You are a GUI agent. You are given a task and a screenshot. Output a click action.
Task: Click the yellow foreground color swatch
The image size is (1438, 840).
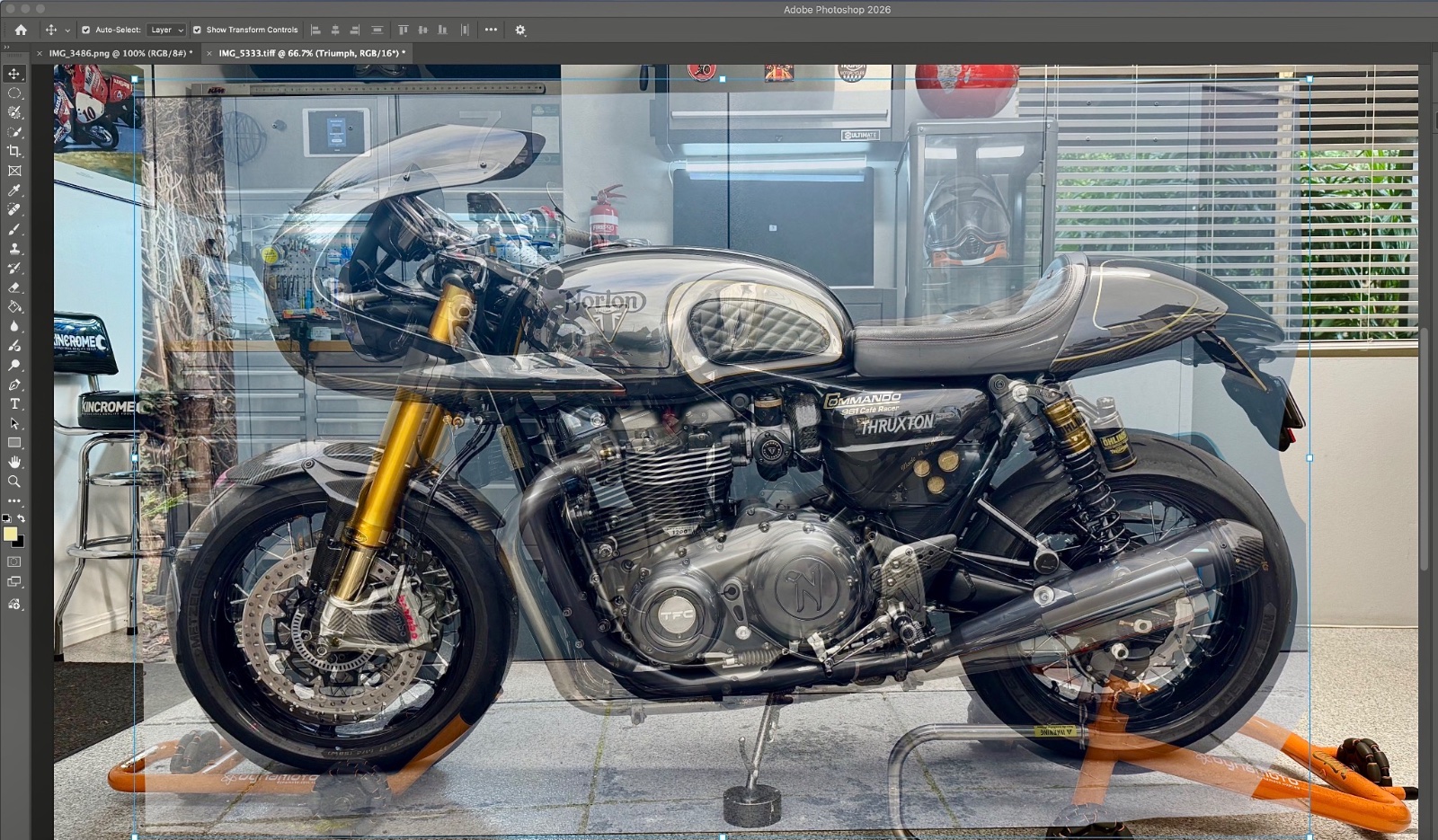pyautogui.click(x=10, y=534)
